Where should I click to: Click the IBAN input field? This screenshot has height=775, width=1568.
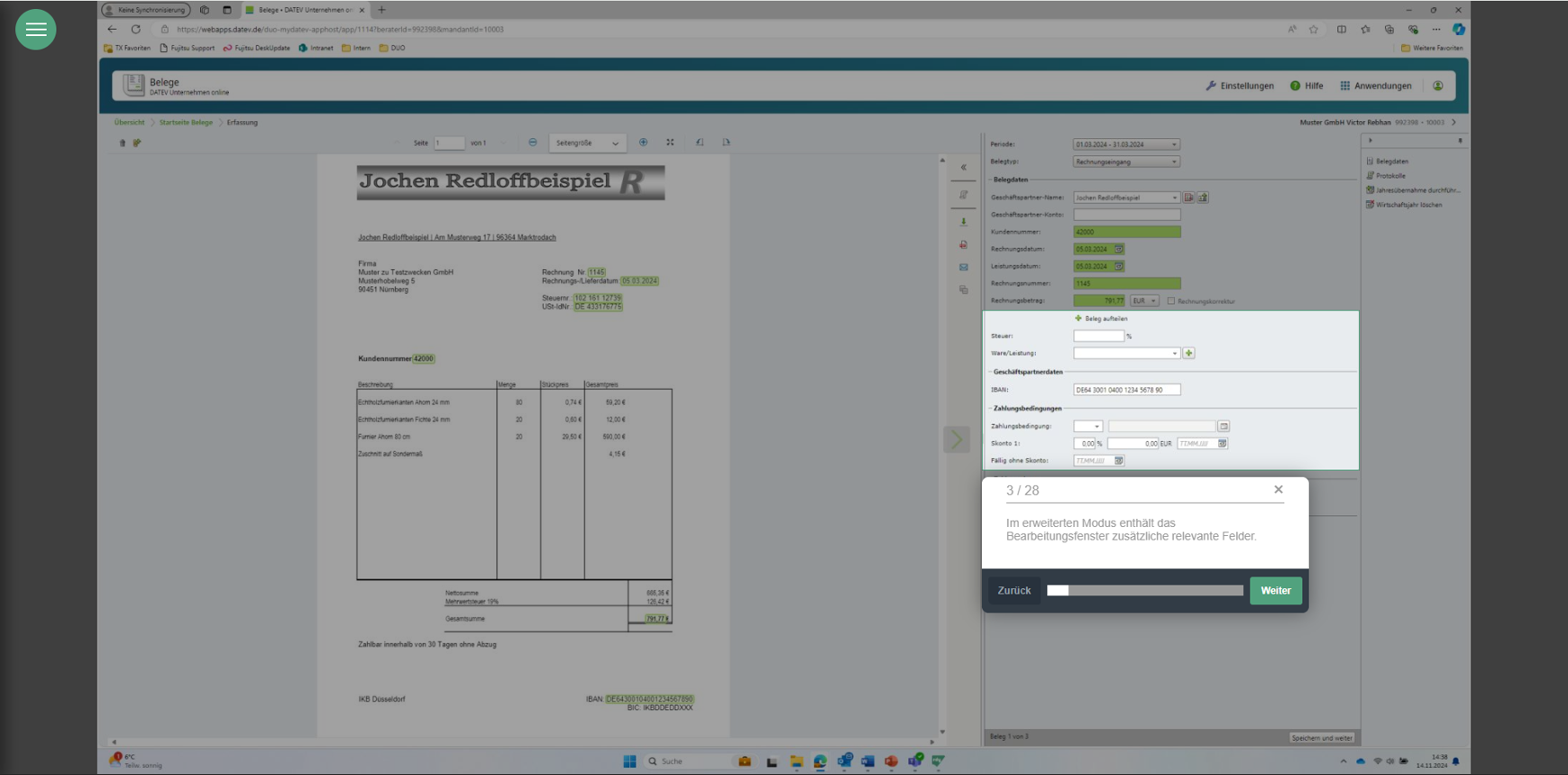point(1126,390)
